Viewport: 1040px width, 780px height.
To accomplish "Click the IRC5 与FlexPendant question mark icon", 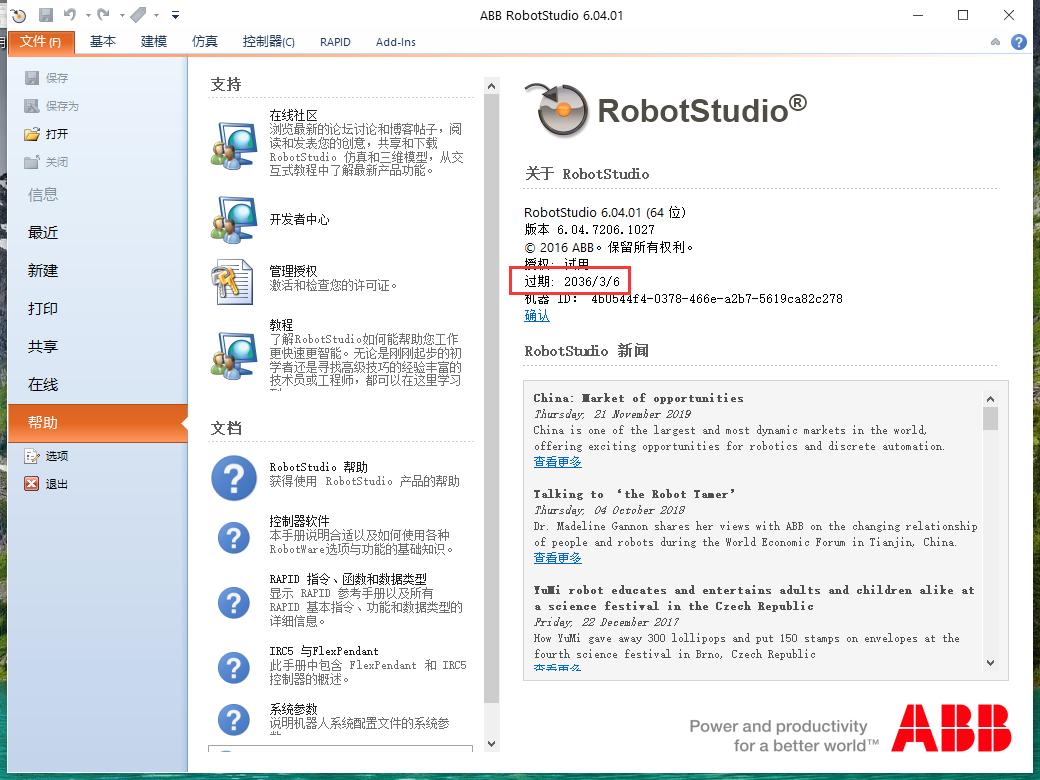I will point(233,668).
